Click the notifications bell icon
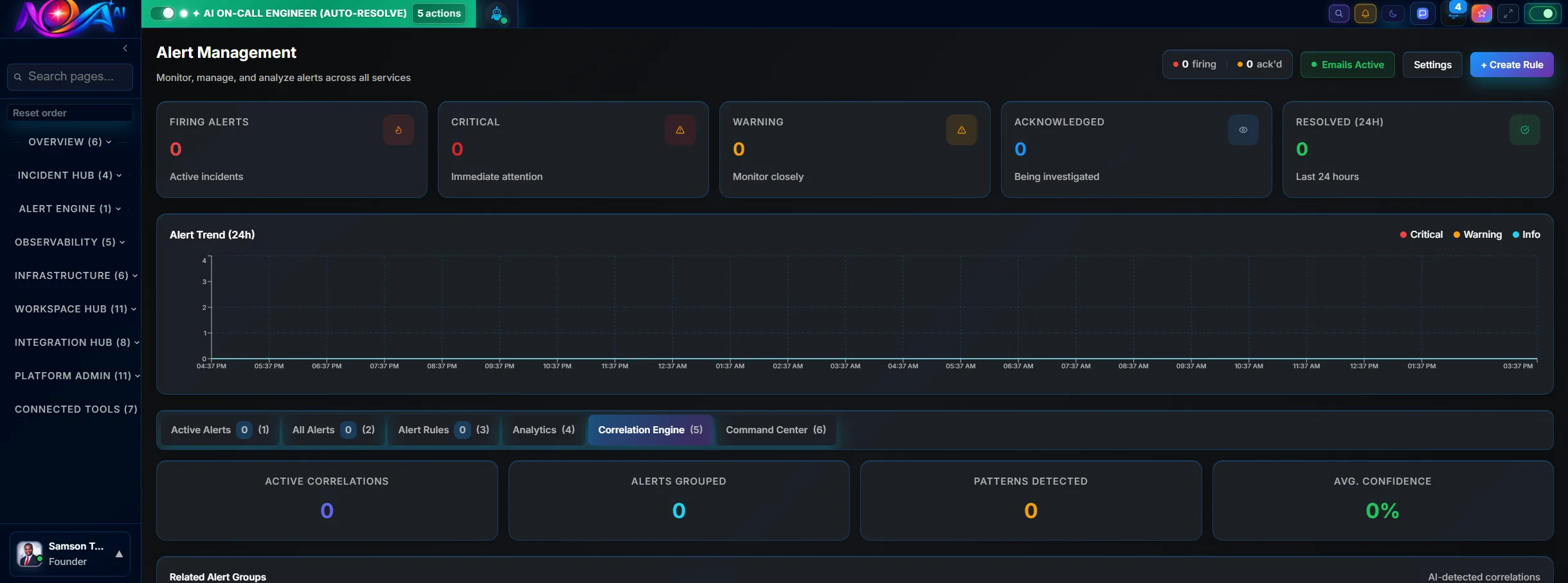The height and width of the screenshot is (583, 1568). point(1365,13)
